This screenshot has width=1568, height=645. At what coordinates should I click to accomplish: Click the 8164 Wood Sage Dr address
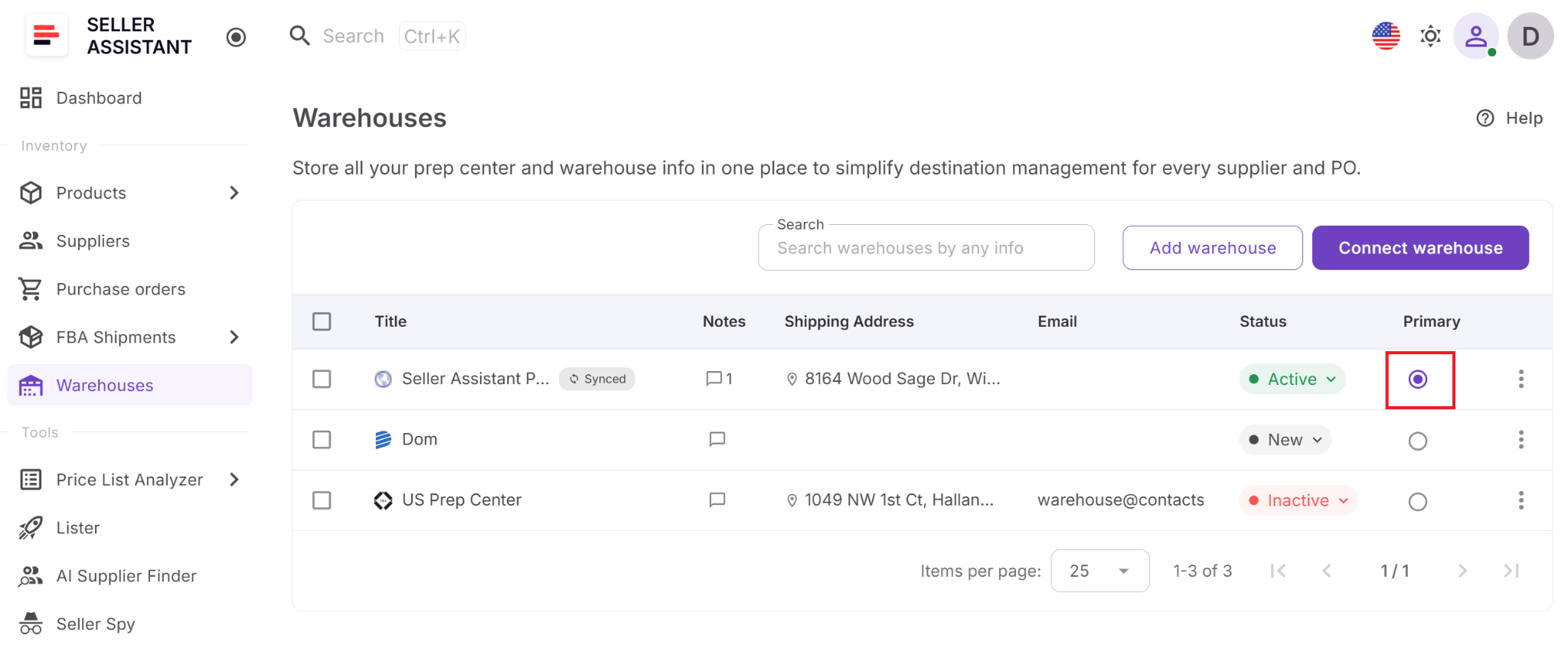coord(893,379)
